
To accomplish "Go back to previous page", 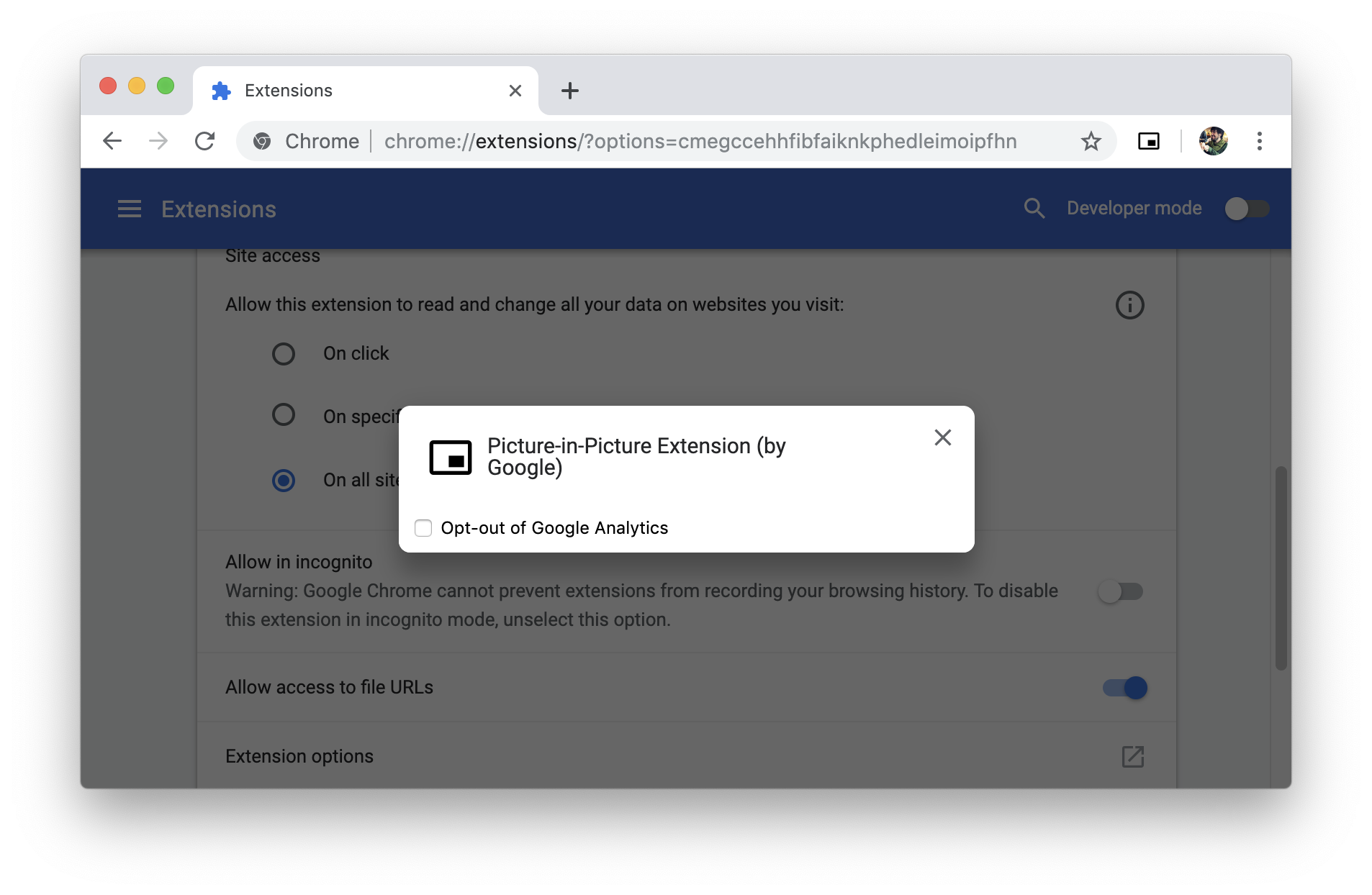I will point(112,141).
